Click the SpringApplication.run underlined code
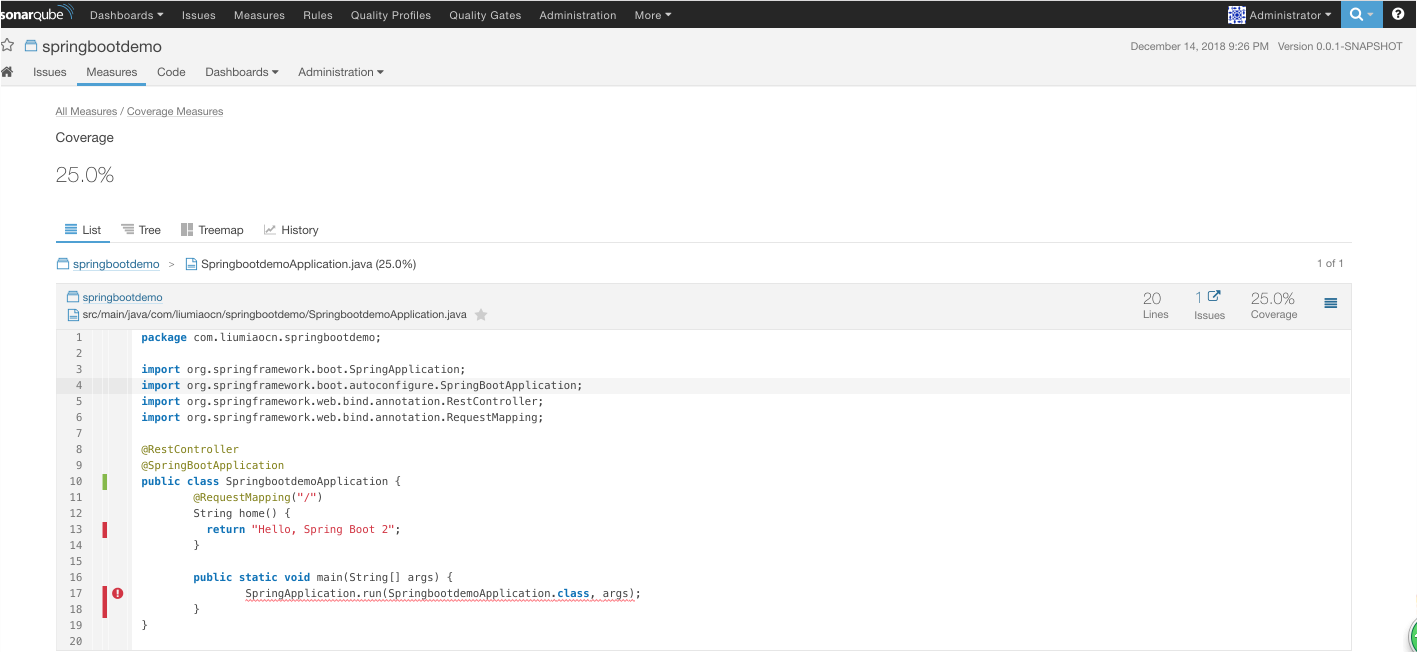This screenshot has width=1417, height=652. point(442,593)
